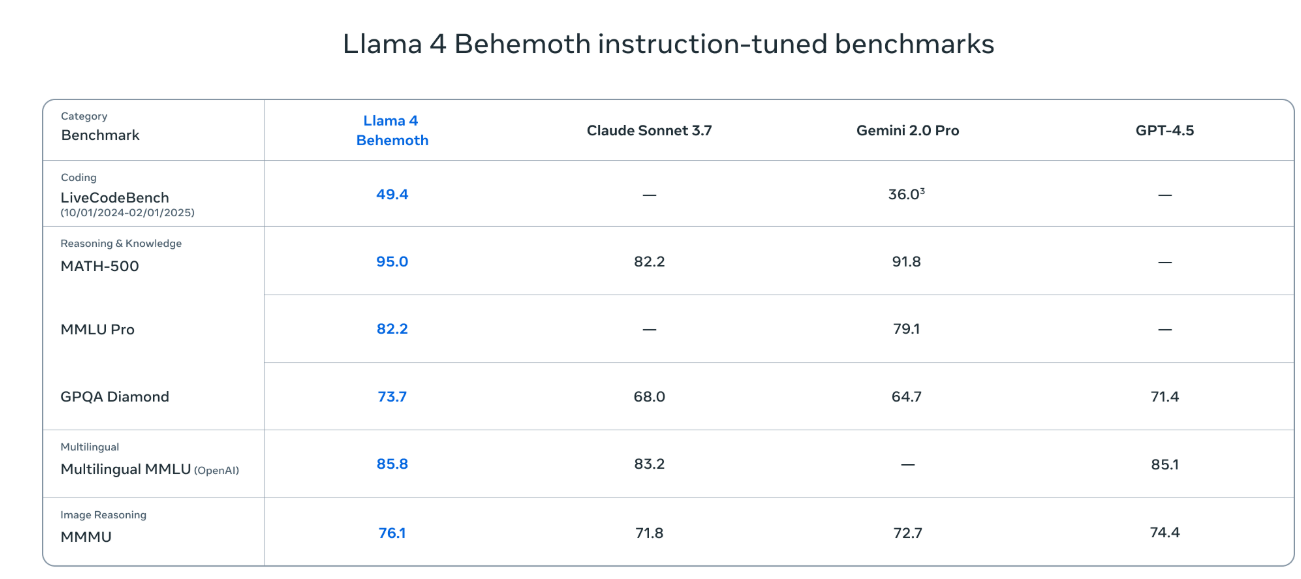Select the MMLU Pro row label
Image resolution: width=1301 pixels, height=579 pixels.
(x=98, y=329)
